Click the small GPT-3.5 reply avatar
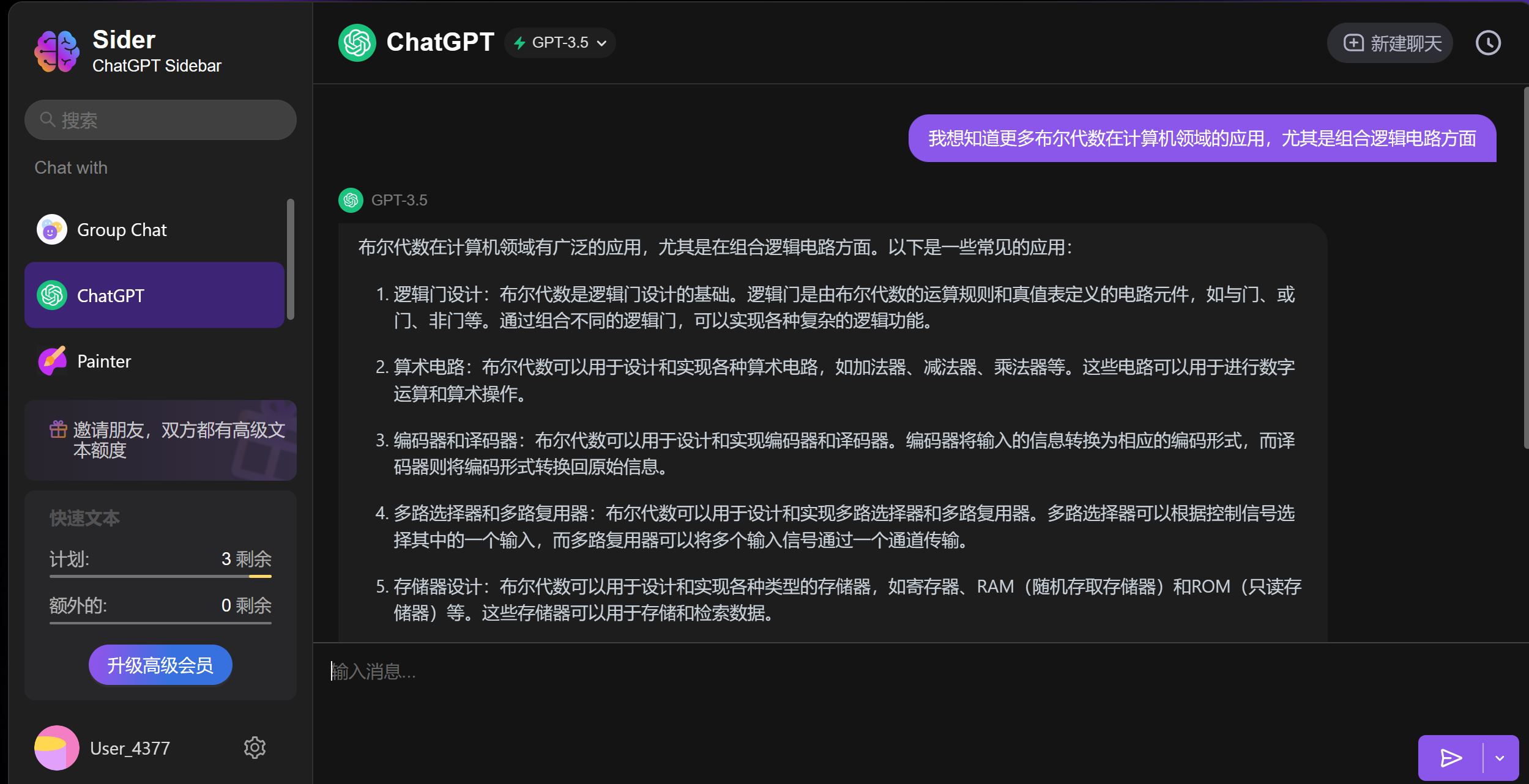 351,200
